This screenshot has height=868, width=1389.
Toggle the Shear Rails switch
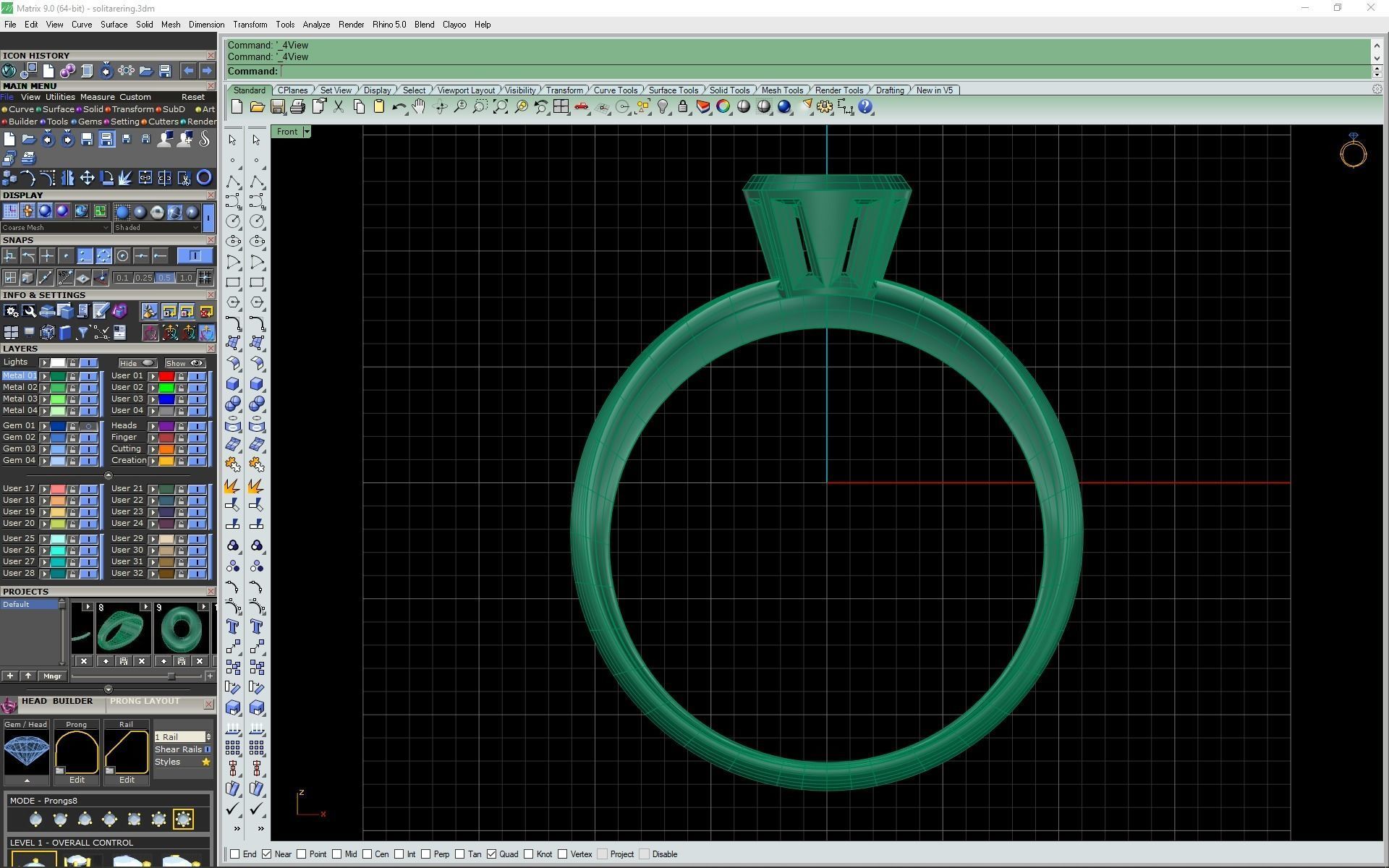208,749
